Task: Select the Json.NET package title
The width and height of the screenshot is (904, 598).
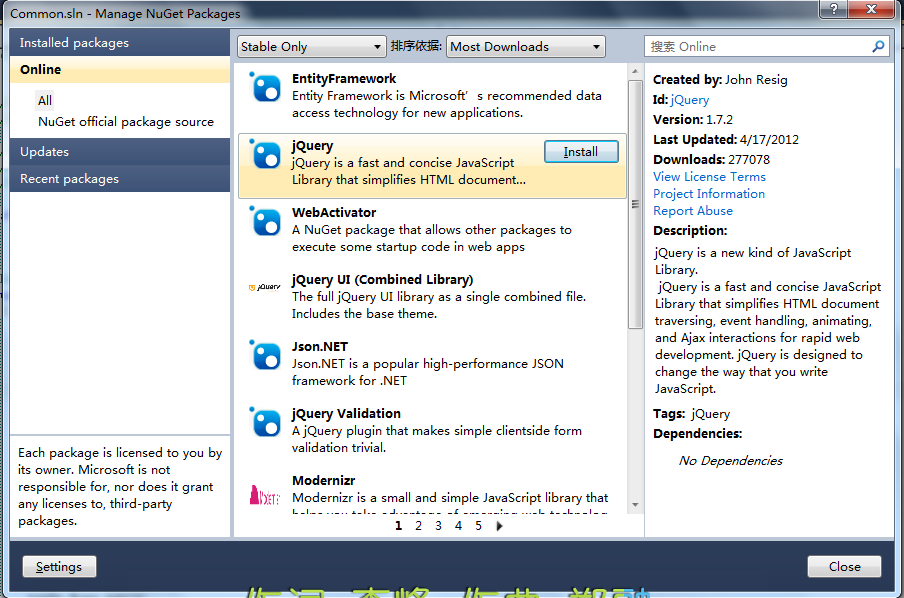Action: click(320, 347)
